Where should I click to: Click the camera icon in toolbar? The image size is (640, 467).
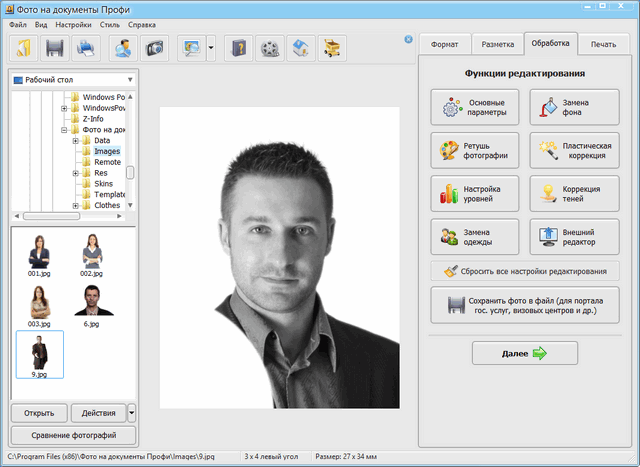pos(155,47)
